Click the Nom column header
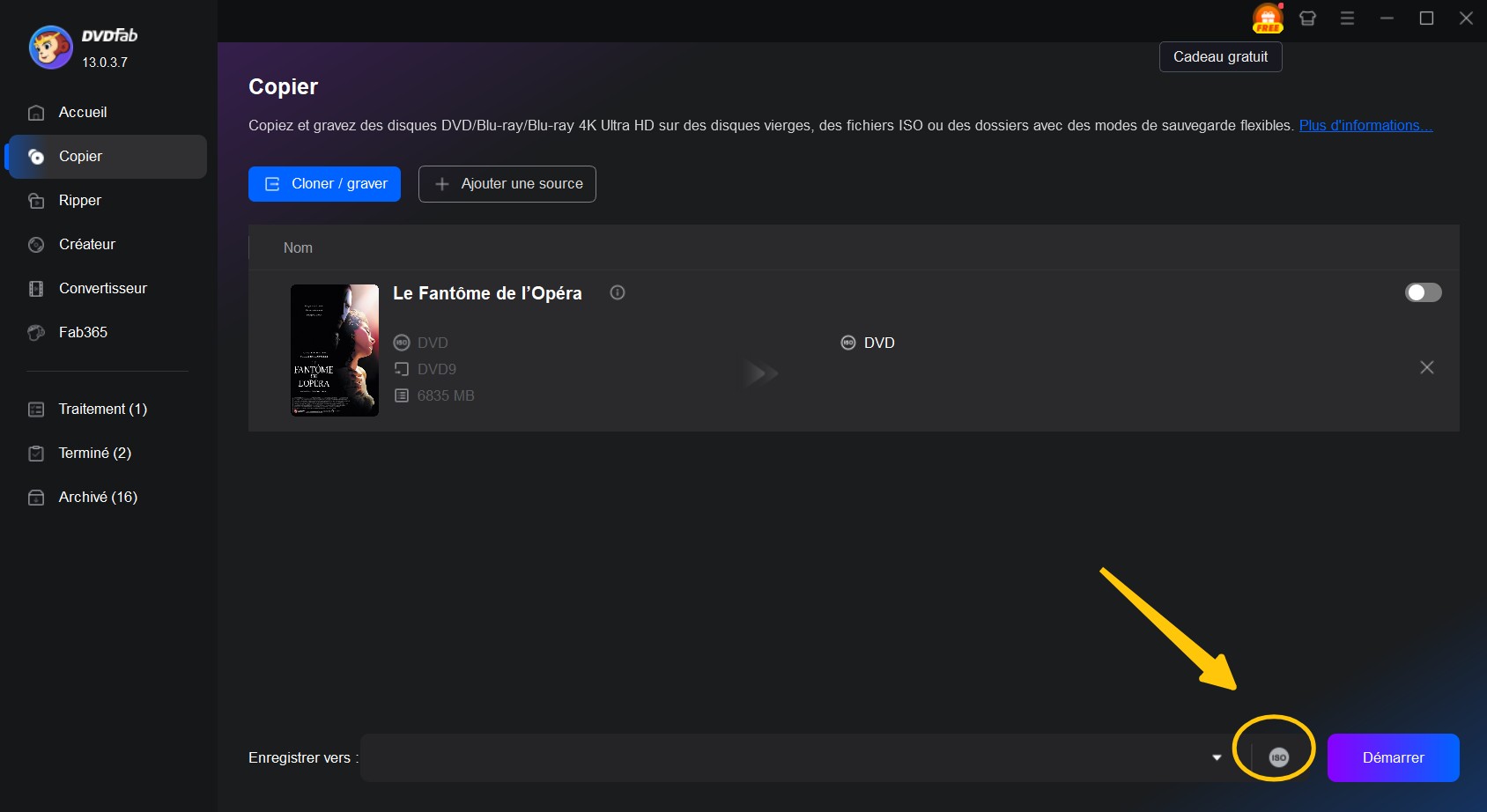The image size is (1487, 812). pos(298,248)
